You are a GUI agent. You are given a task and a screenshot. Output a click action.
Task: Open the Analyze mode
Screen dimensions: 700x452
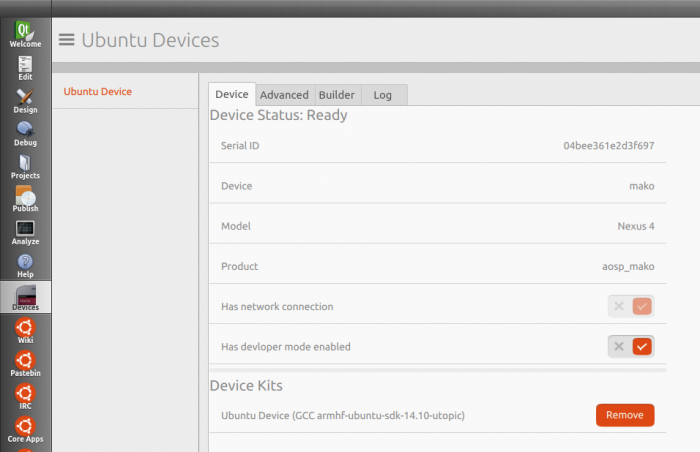click(x=25, y=233)
